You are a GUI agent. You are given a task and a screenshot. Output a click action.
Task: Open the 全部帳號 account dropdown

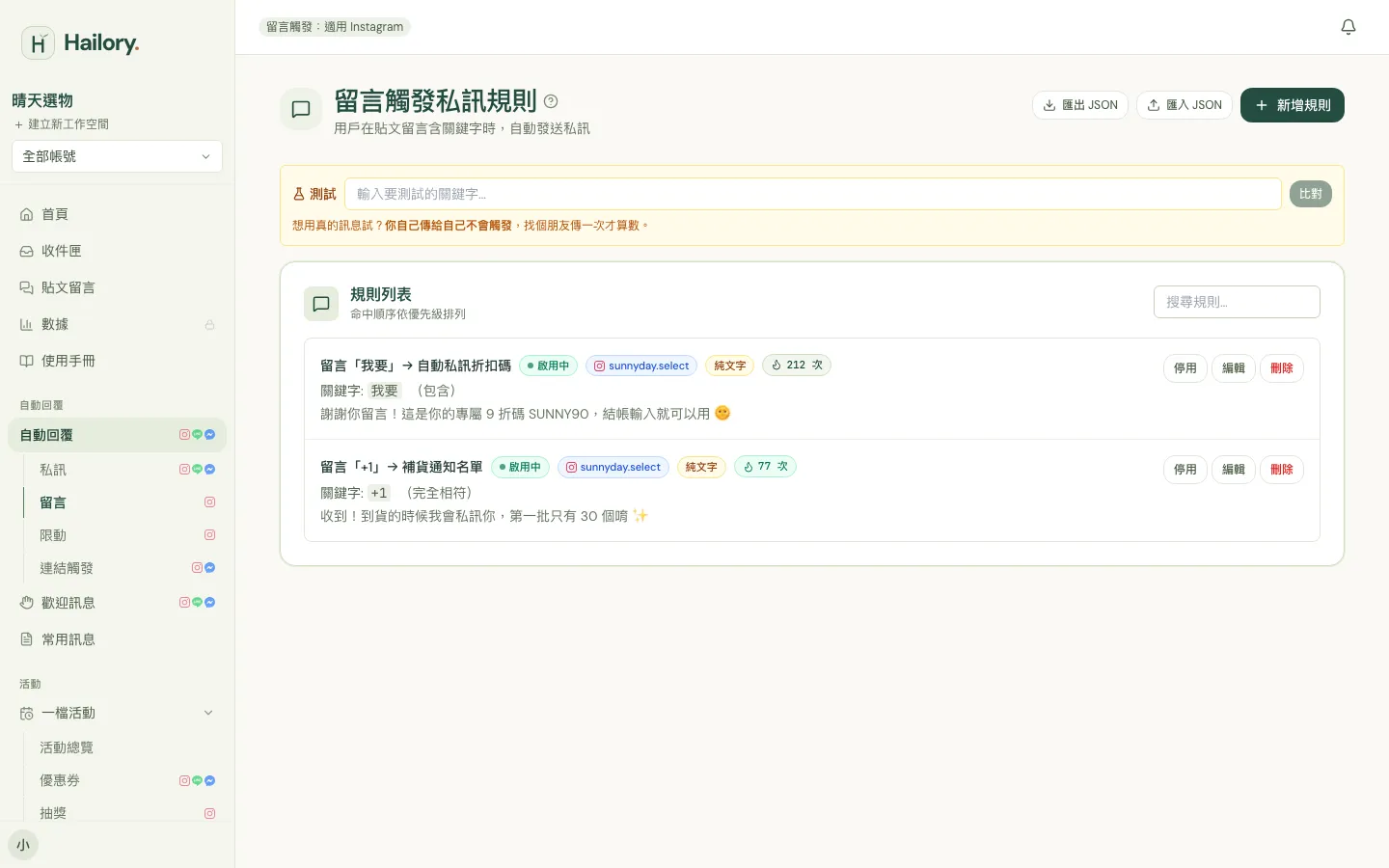[117, 156]
